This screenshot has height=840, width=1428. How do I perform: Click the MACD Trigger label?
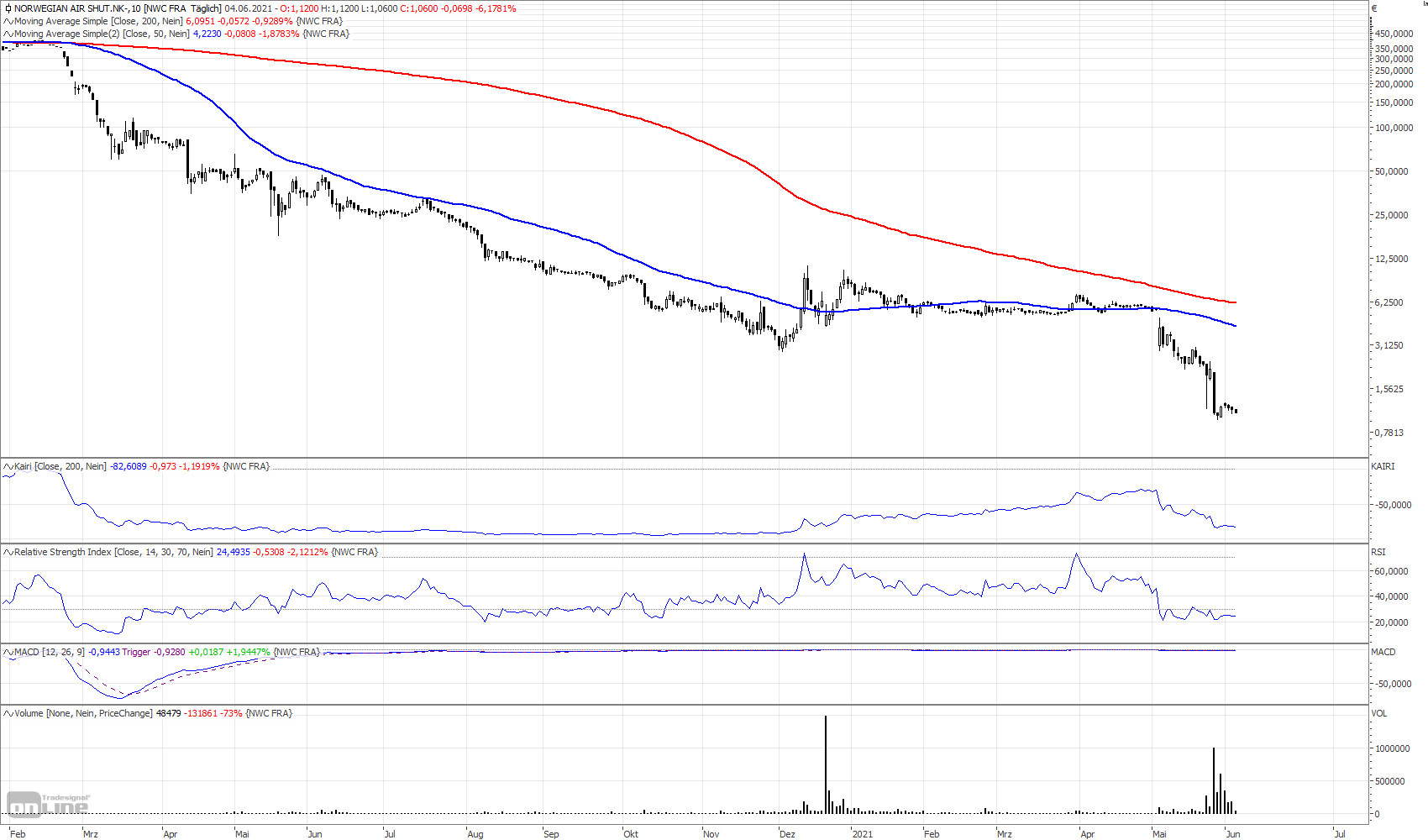click(136, 652)
